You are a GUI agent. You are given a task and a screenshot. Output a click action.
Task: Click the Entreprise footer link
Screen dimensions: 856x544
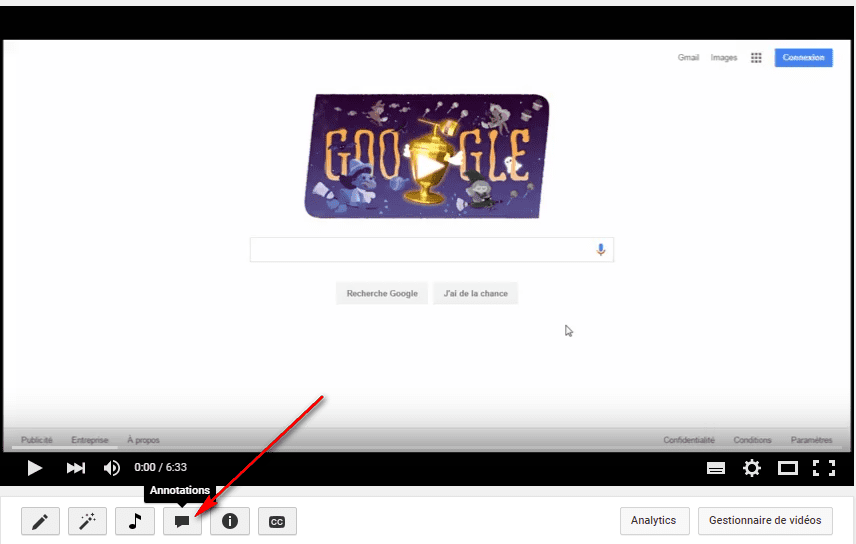(x=90, y=440)
